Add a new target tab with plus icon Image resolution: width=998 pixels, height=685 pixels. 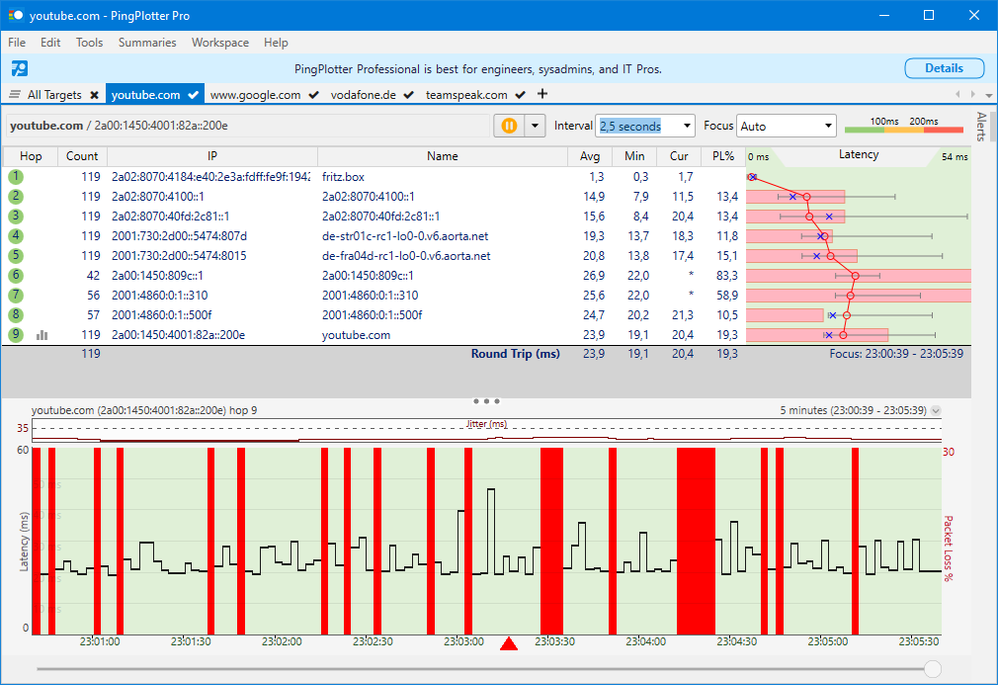point(543,94)
